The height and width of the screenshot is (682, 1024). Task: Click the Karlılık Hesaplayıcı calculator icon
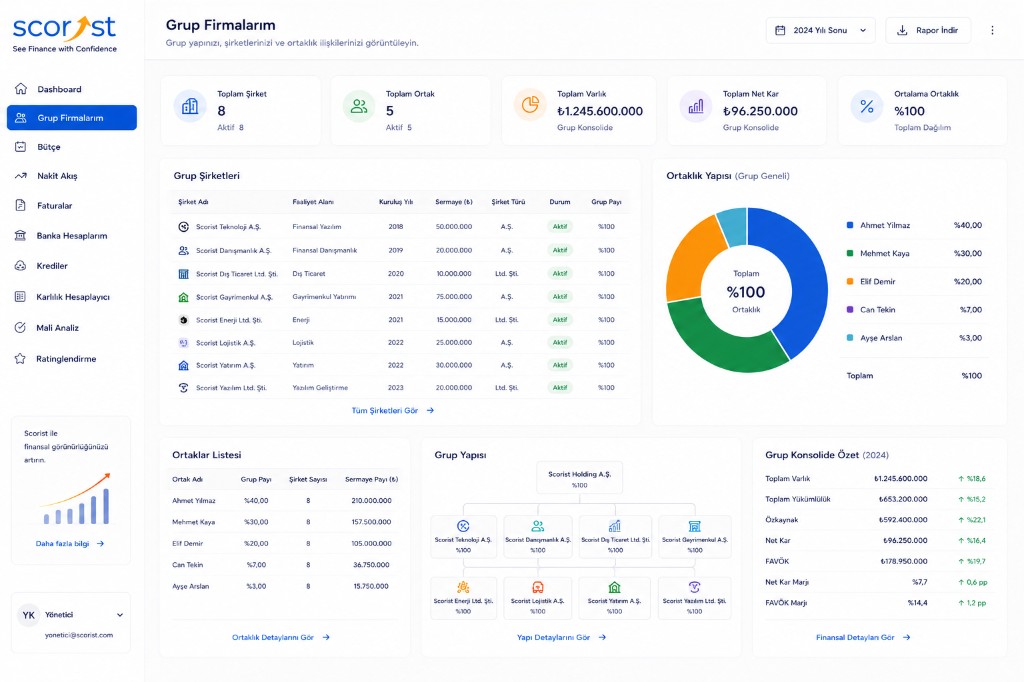20,297
